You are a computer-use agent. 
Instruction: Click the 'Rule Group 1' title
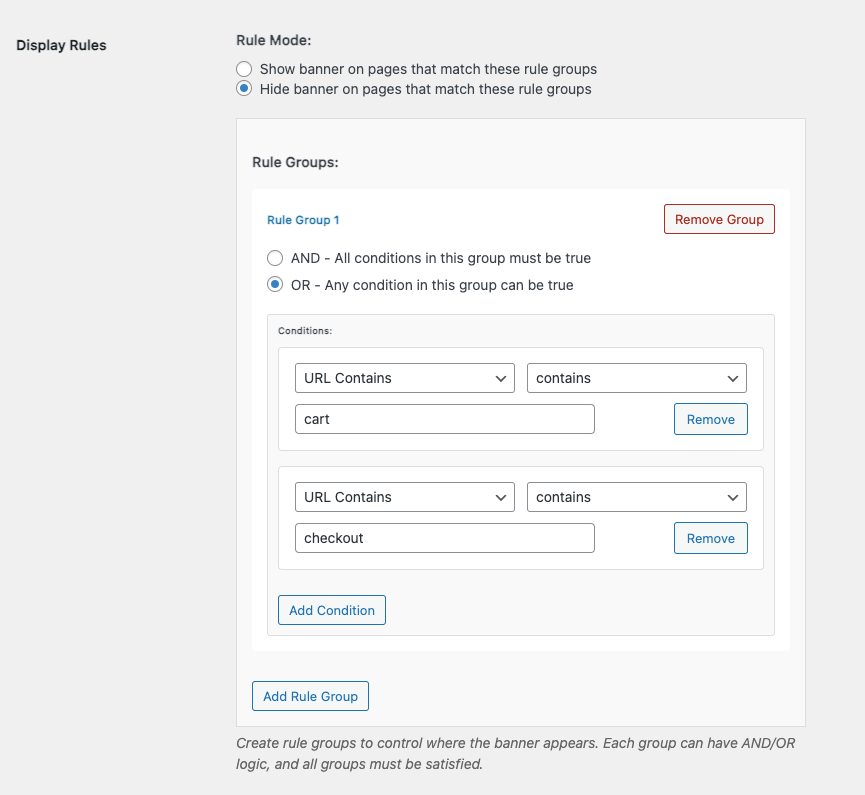[303, 220]
